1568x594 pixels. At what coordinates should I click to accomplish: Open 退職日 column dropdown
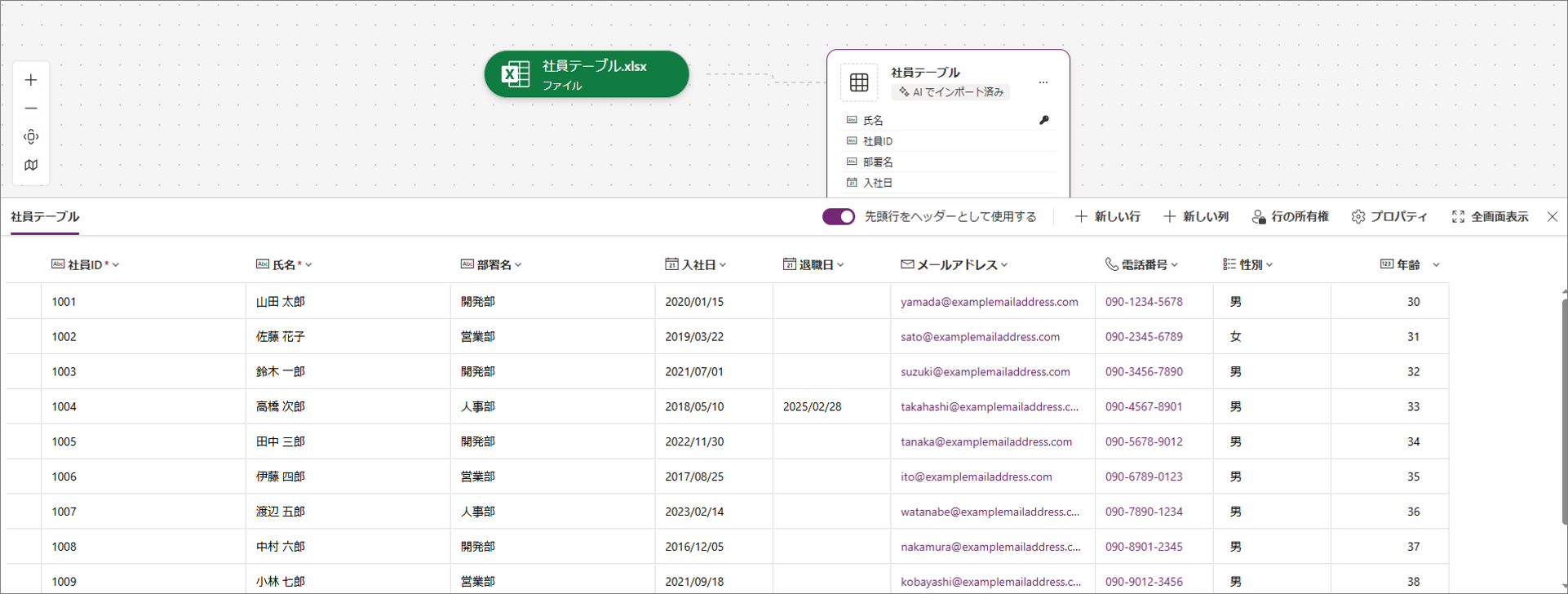click(x=840, y=265)
